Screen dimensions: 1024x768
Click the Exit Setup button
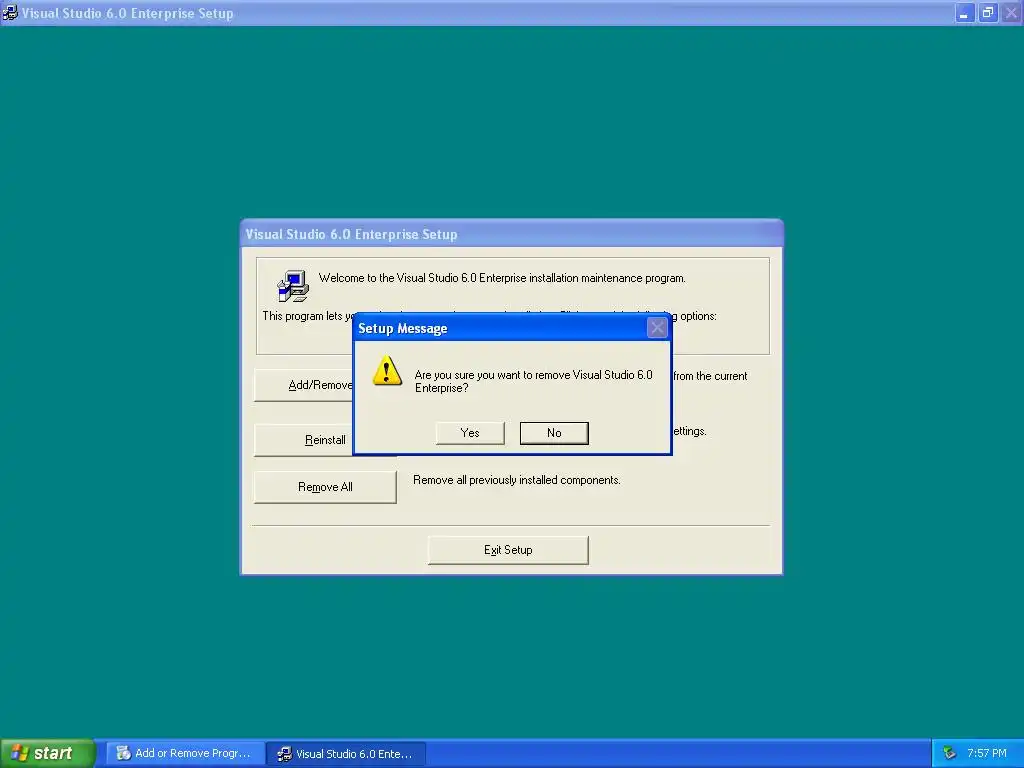[508, 550]
